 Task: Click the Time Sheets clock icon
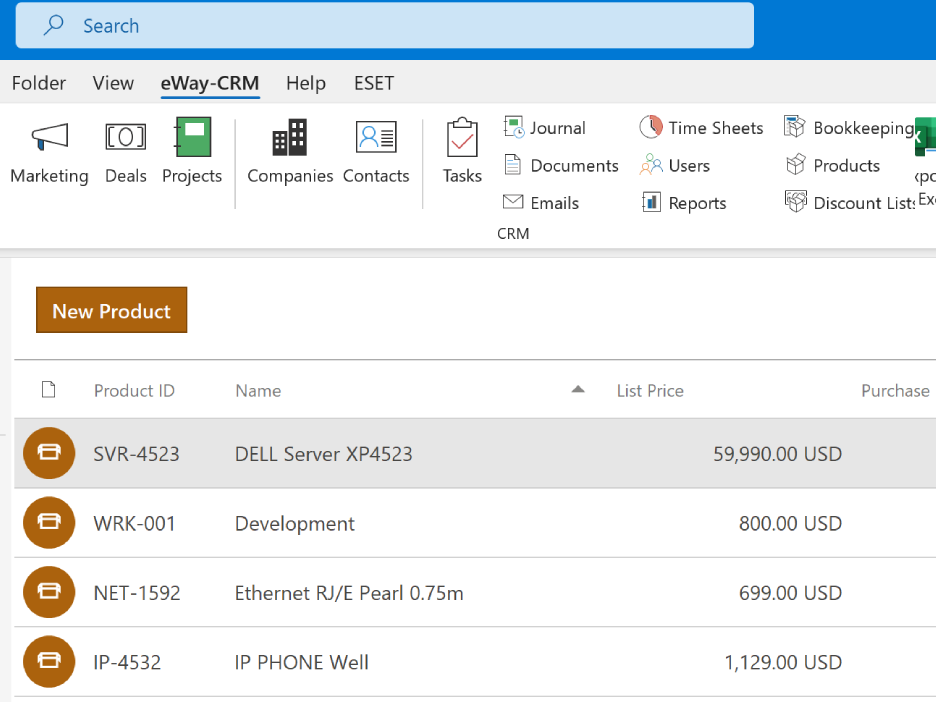pyautogui.click(x=651, y=127)
